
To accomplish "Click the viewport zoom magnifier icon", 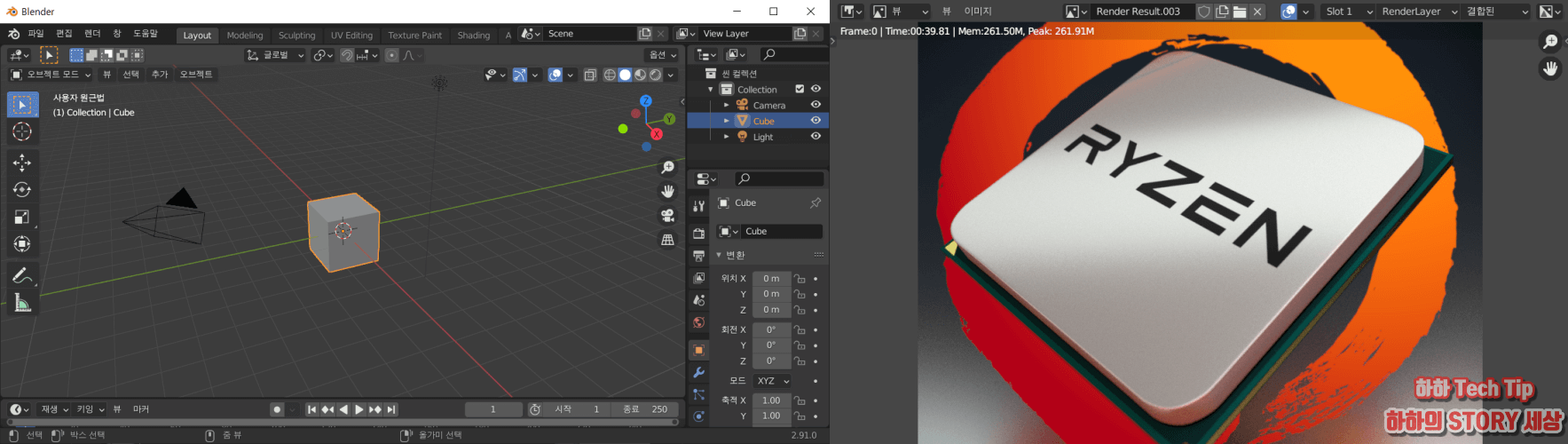I will click(668, 168).
